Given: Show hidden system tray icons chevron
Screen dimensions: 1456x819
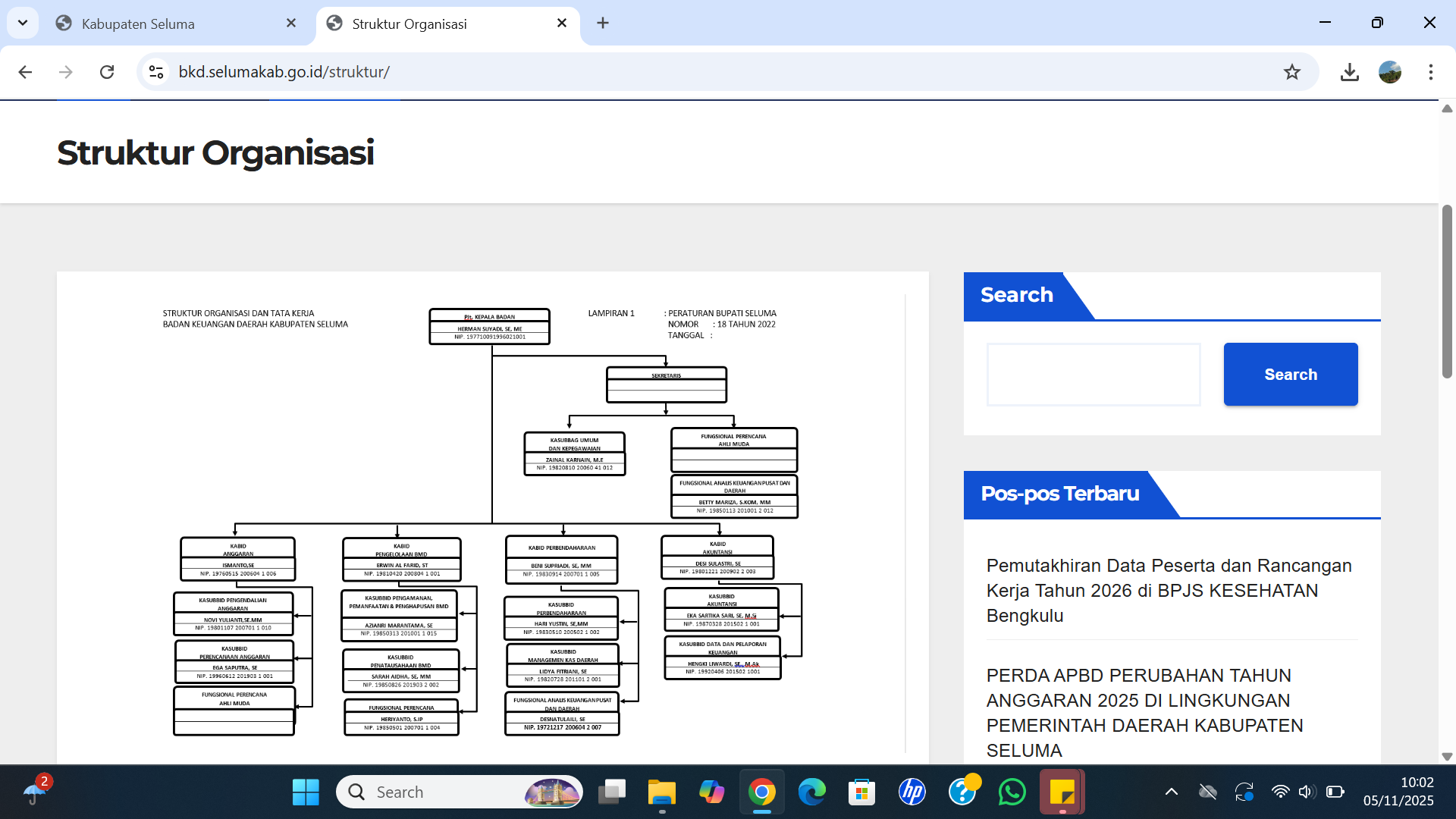Looking at the screenshot, I should (x=1171, y=792).
